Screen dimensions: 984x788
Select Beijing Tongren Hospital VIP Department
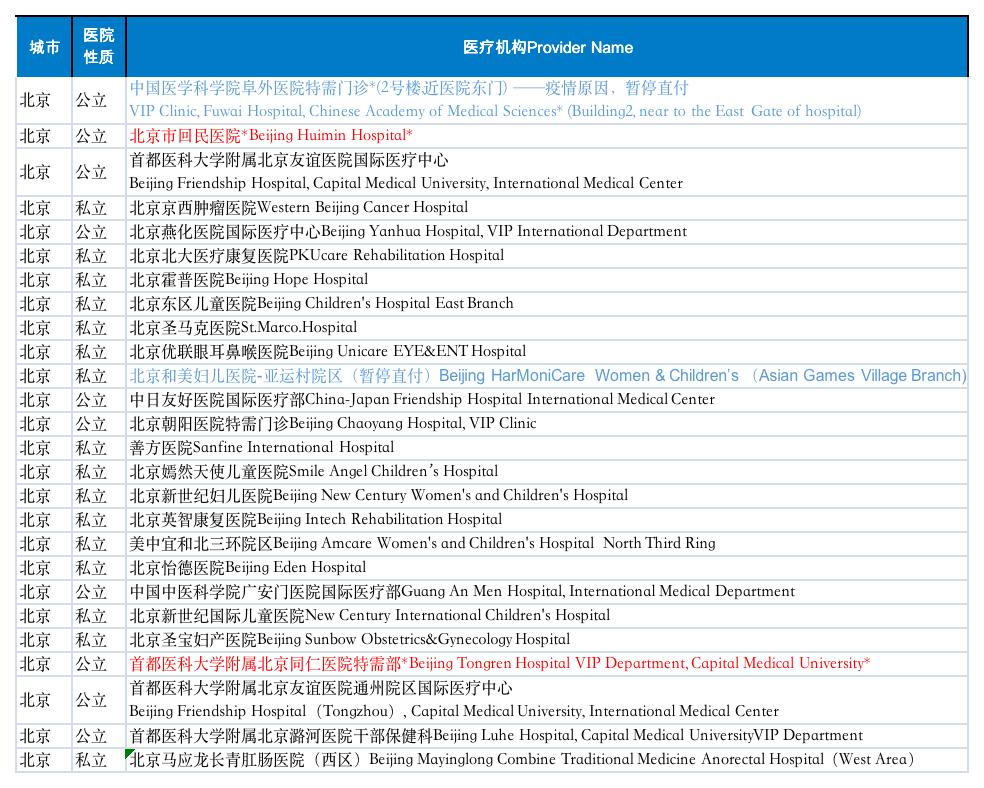pyautogui.click(x=547, y=664)
